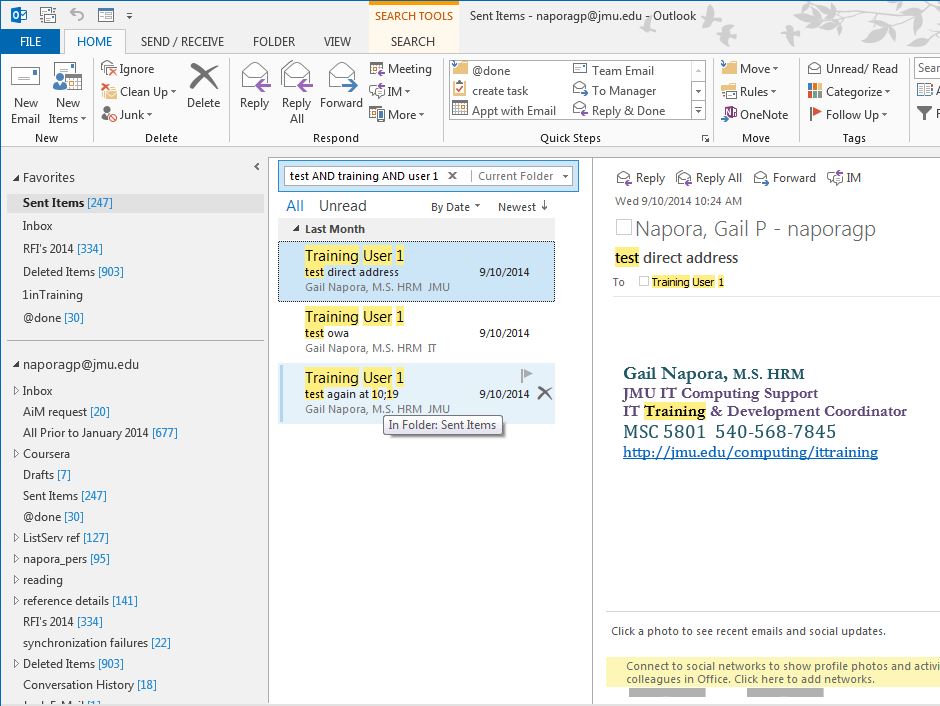Select 1inTraining favorite folder

tap(53, 294)
